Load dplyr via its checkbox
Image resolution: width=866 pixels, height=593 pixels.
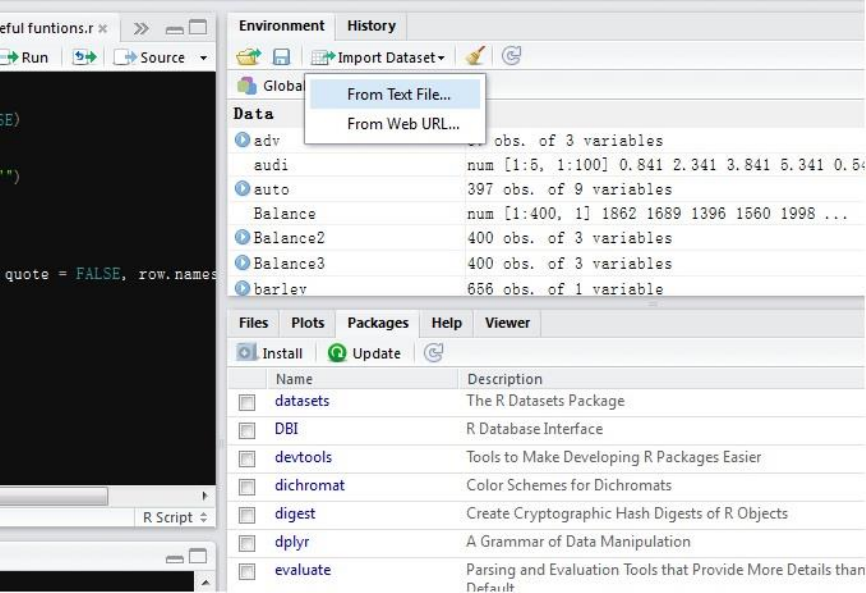pos(247,543)
